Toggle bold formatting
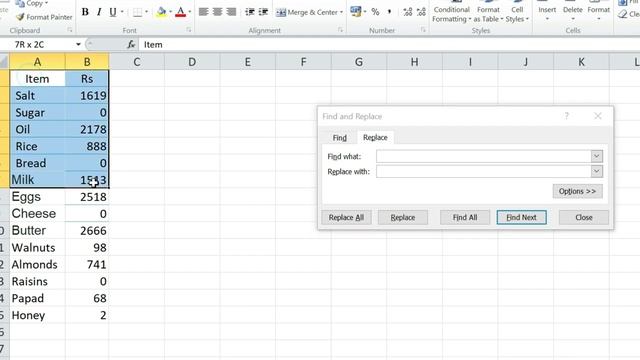 coord(85,12)
